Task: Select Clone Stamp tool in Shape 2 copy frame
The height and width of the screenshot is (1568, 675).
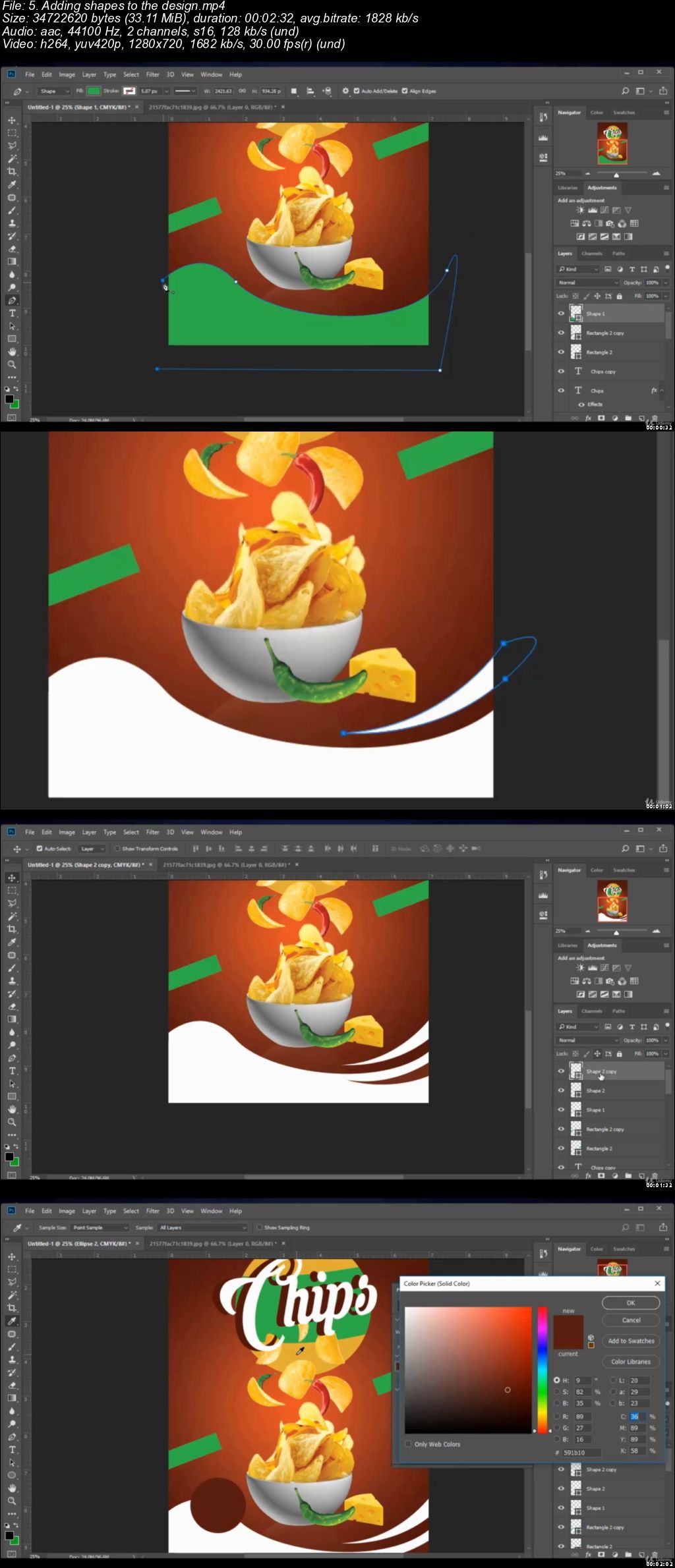Action: coord(12,981)
